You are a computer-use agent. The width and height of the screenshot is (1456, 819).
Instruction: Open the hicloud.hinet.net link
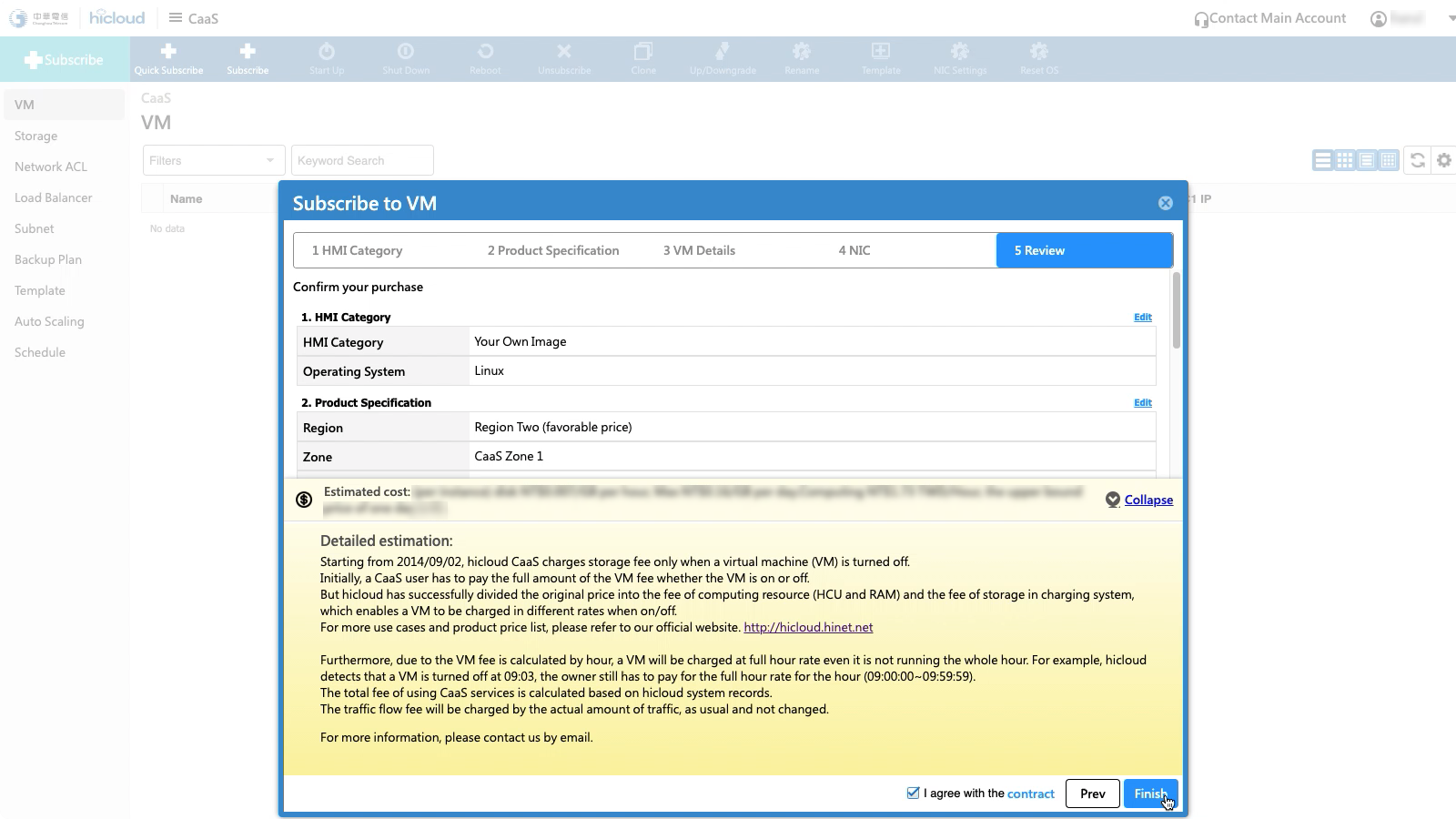[x=808, y=627]
